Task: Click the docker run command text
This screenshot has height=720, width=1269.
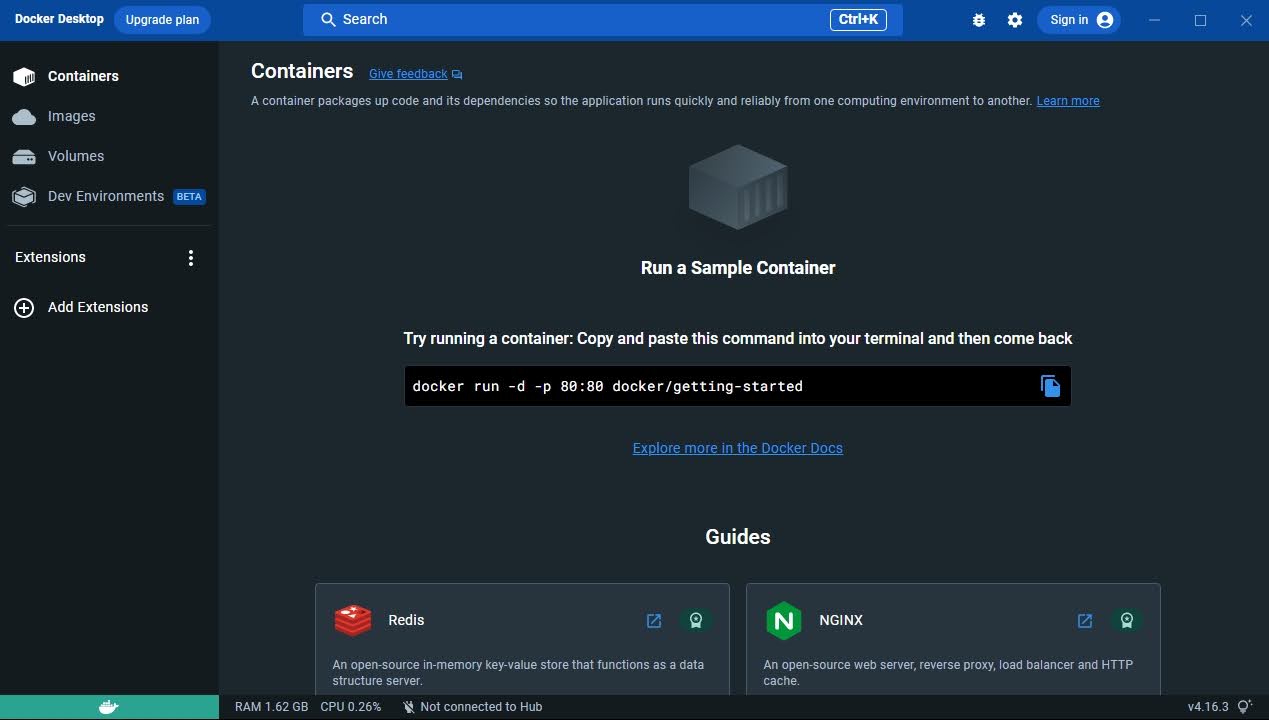Action: point(608,386)
